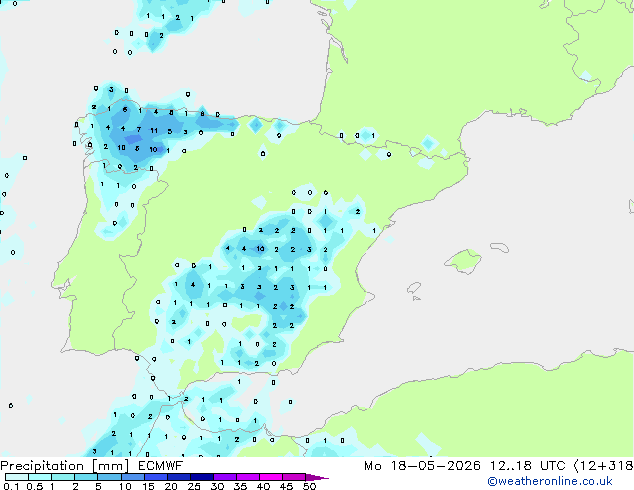Click the 0.1–0.5 mm lightest legend swatch
This screenshot has height=490, width=634.
[17, 477]
